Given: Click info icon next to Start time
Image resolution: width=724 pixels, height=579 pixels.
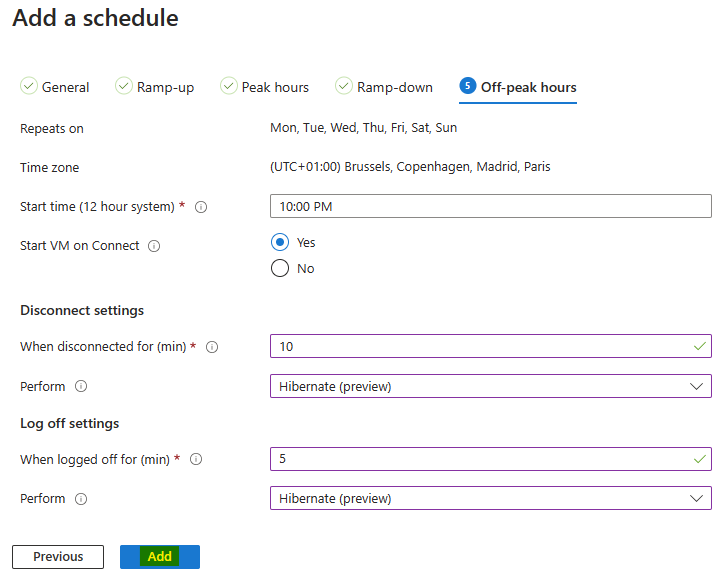Looking at the screenshot, I should [x=201, y=207].
